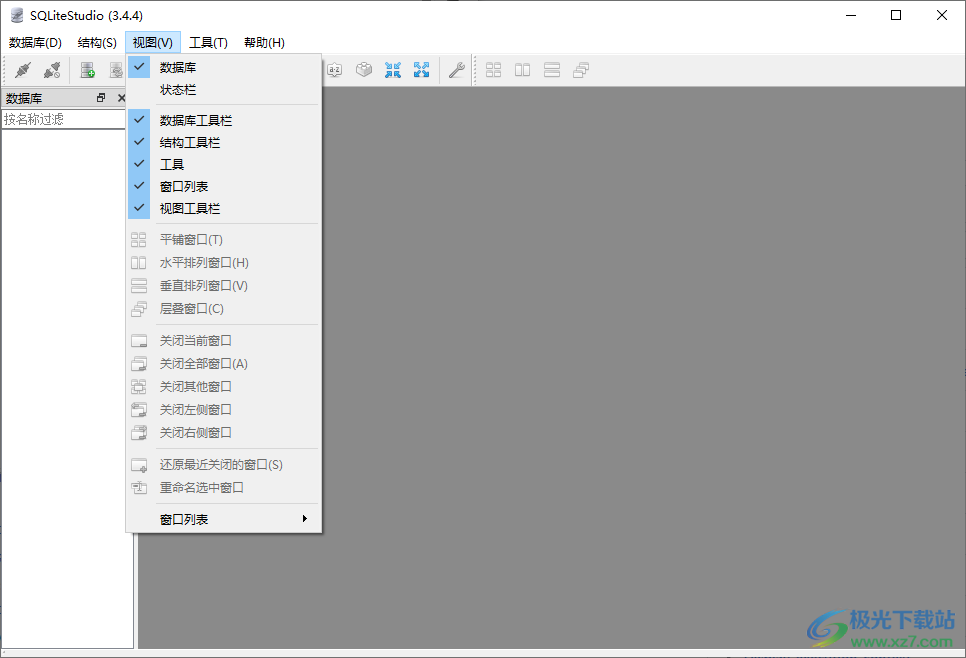This screenshot has width=966, height=658.
Task: Click the a-z names conversion toolbar icon
Action: 334,70
